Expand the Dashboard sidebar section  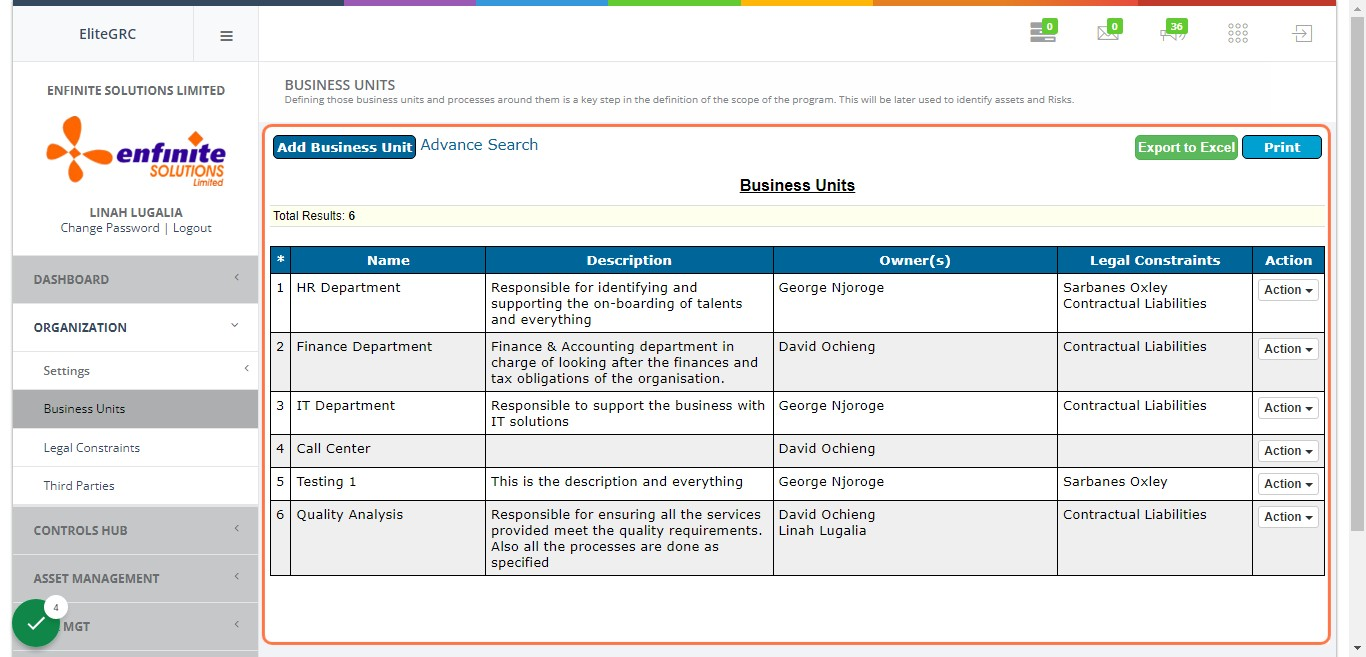tap(135, 279)
